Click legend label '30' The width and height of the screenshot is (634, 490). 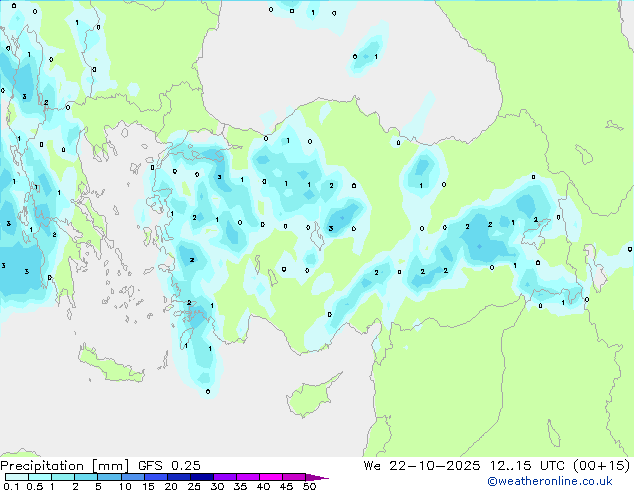217,486
